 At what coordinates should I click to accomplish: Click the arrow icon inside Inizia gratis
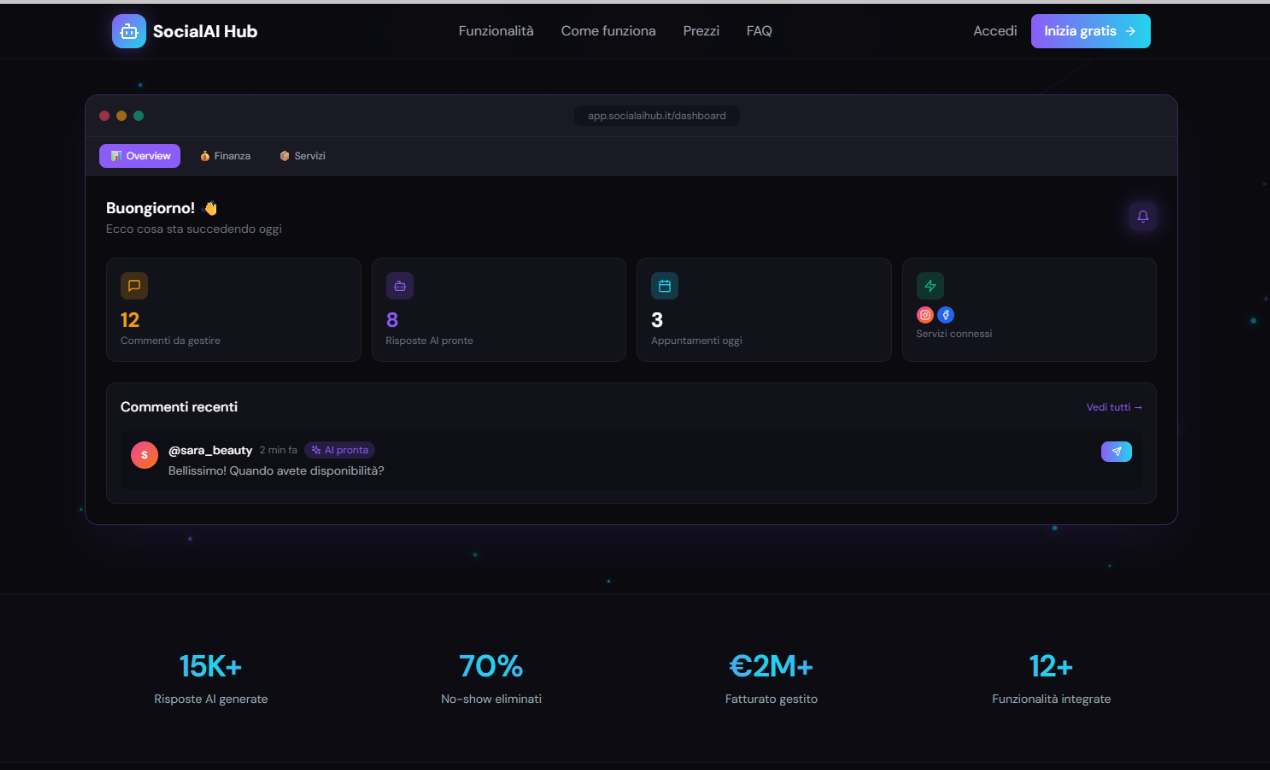(x=1128, y=31)
